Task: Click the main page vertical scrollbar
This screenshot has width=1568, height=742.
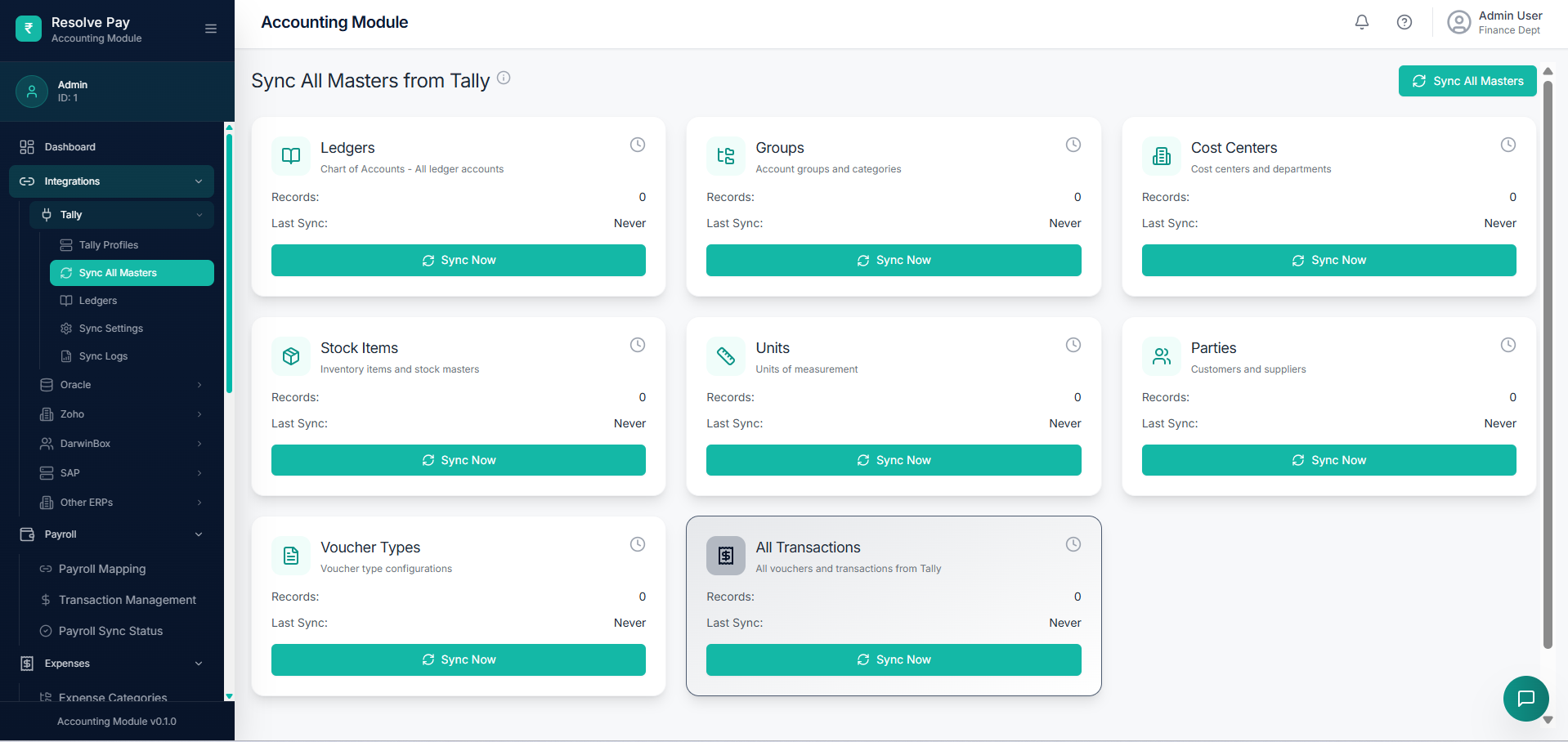Action: [x=1548, y=364]
